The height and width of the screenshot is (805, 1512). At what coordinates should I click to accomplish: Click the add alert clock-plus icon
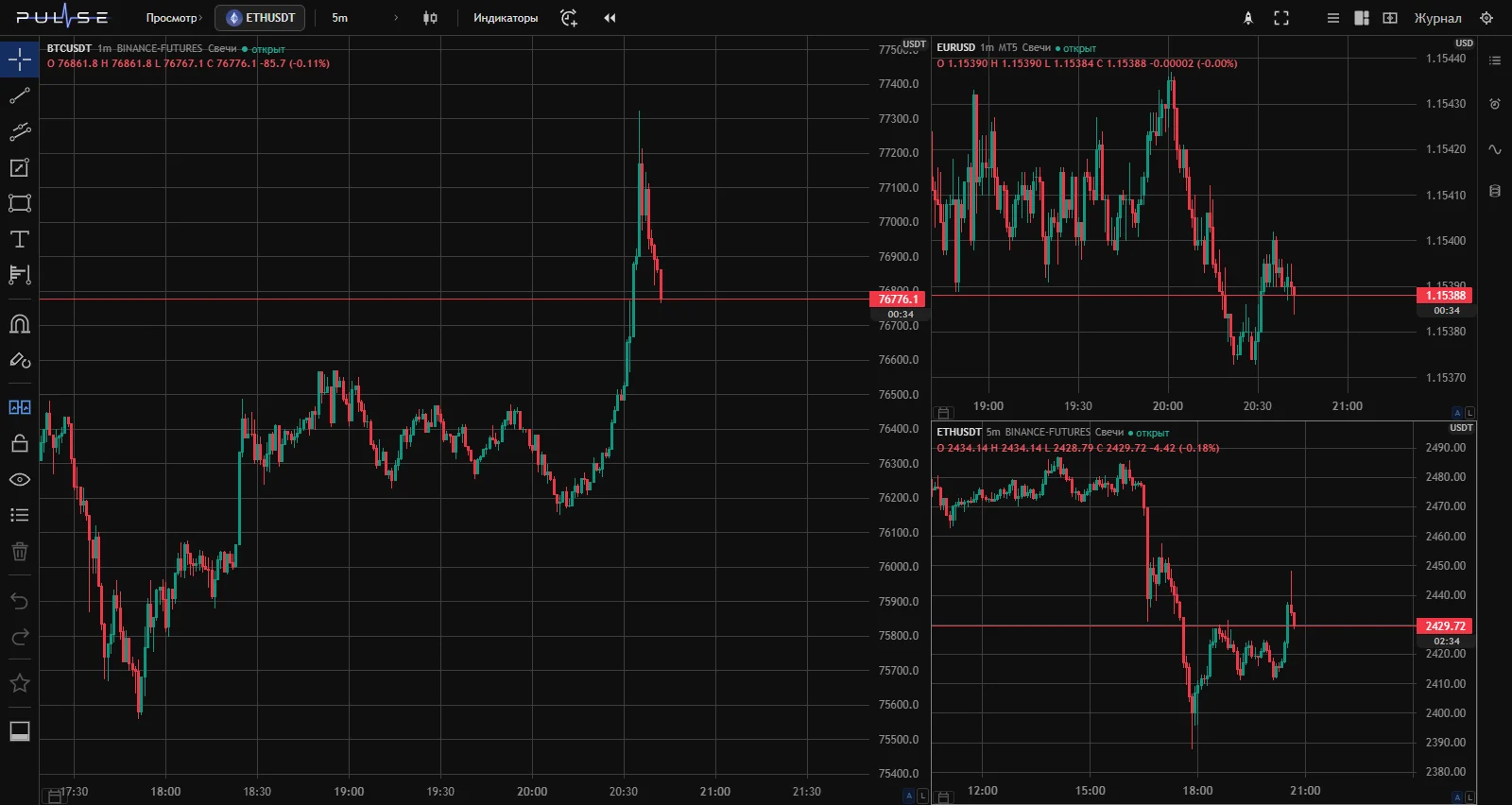click(569, 18)
